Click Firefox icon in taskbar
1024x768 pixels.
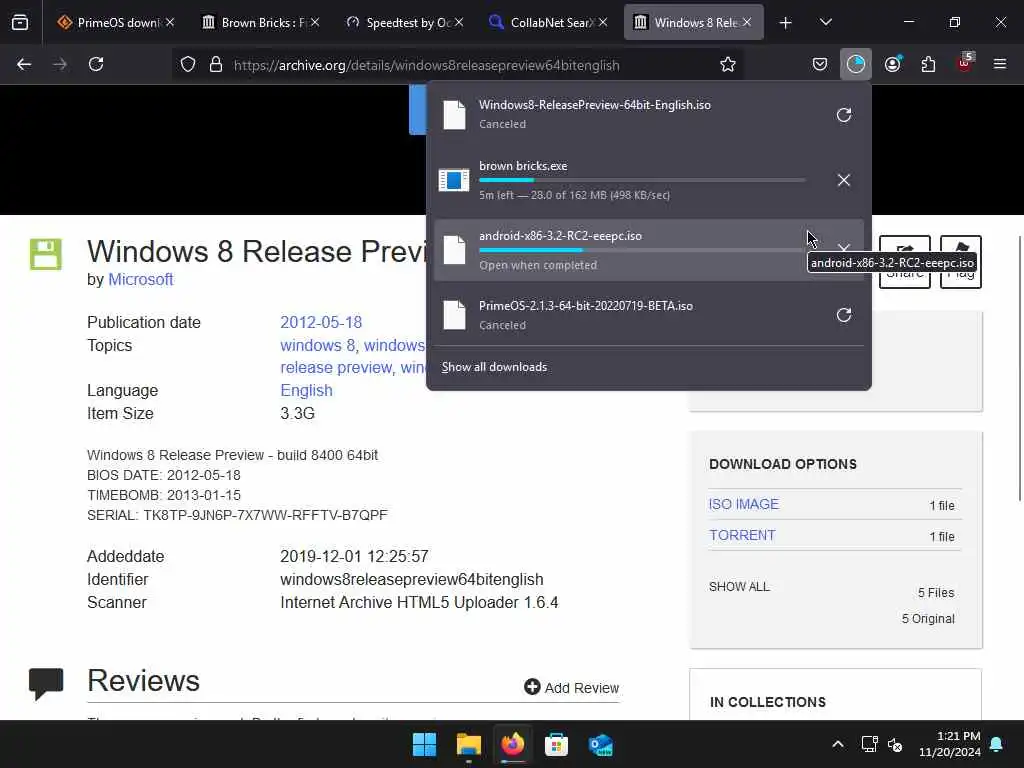[513, 744]
